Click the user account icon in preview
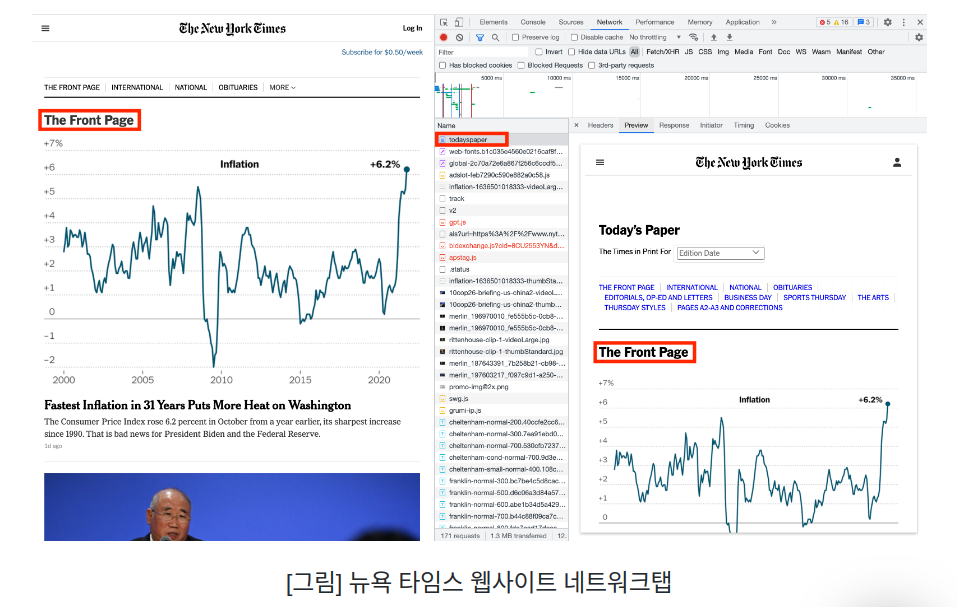 pos(897,162)
